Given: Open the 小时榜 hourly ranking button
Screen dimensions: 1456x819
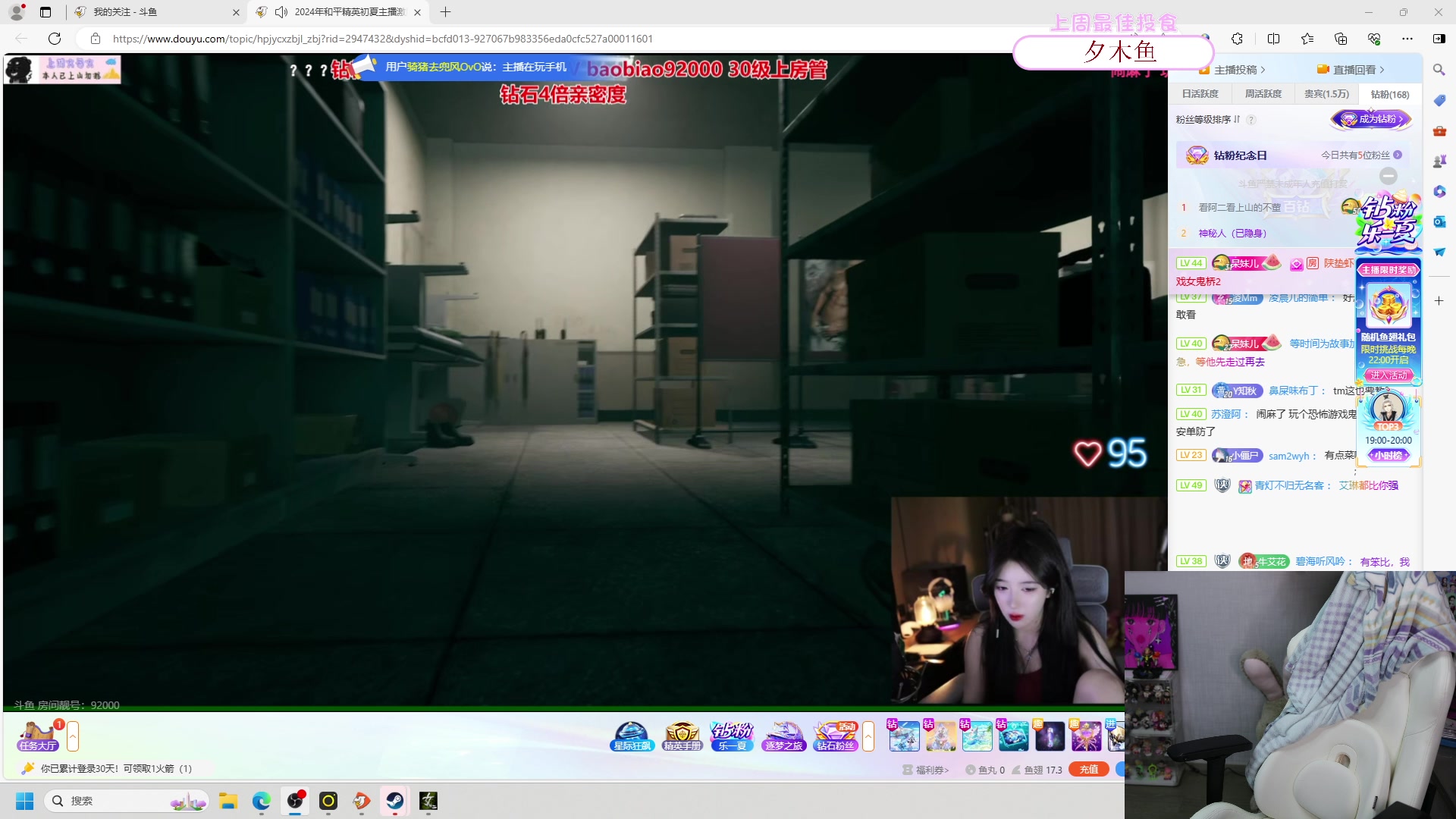Looking at the screenshot, I should coord(1389,456).
